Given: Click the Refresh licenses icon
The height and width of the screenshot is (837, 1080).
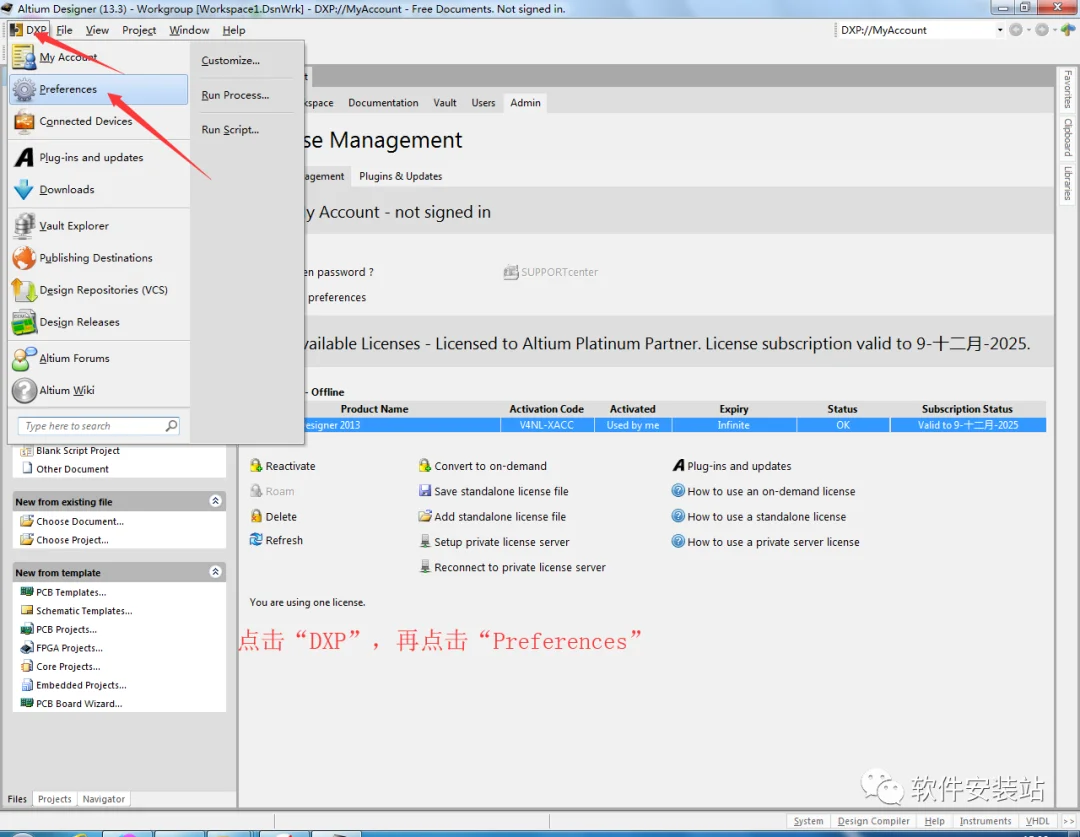Looking at the screenshot, I should 256,539.
